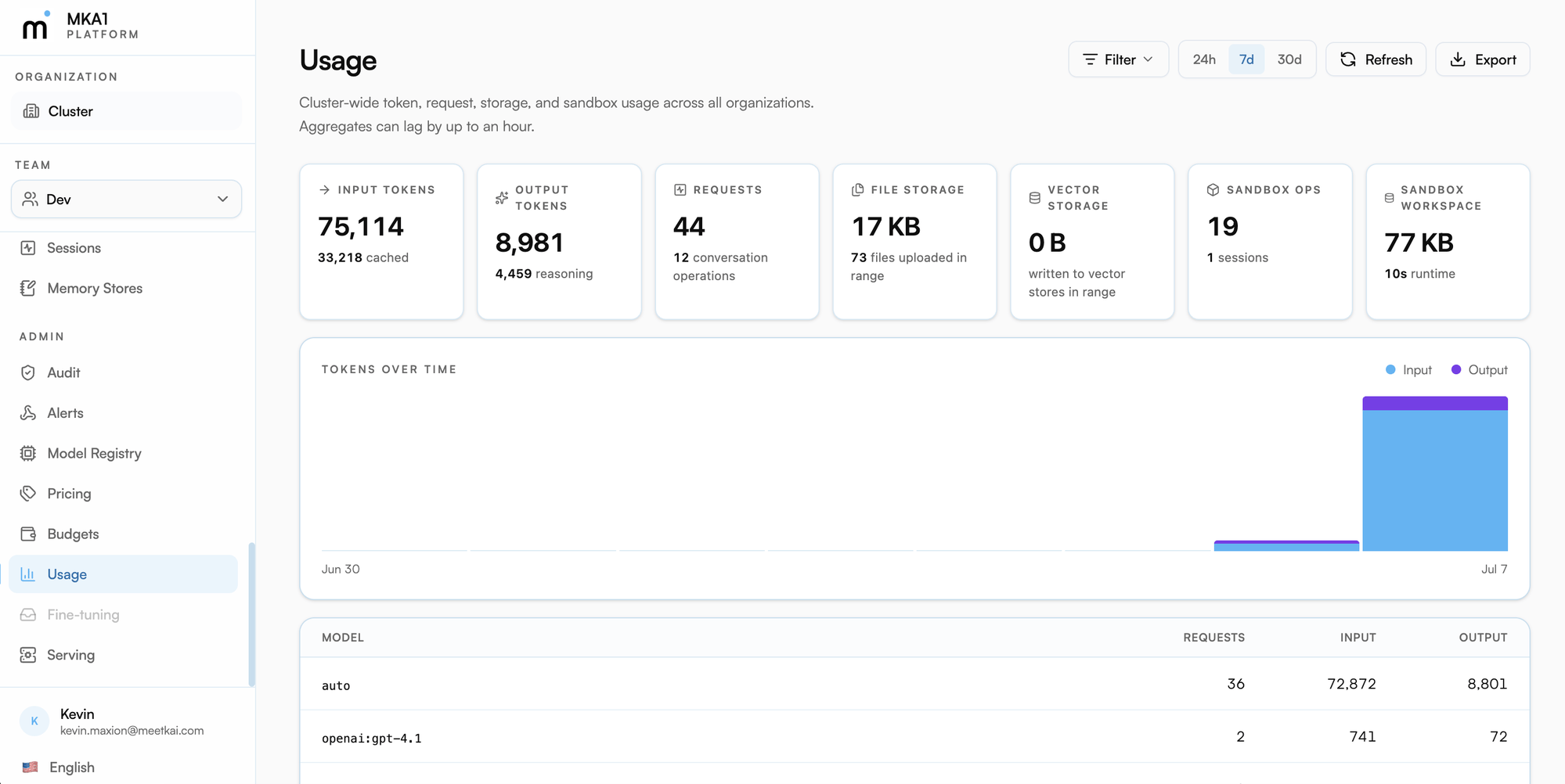Screen dimensions: 1565x784
Task: Click the OUTPUT column header
Action: [1483, 638]
